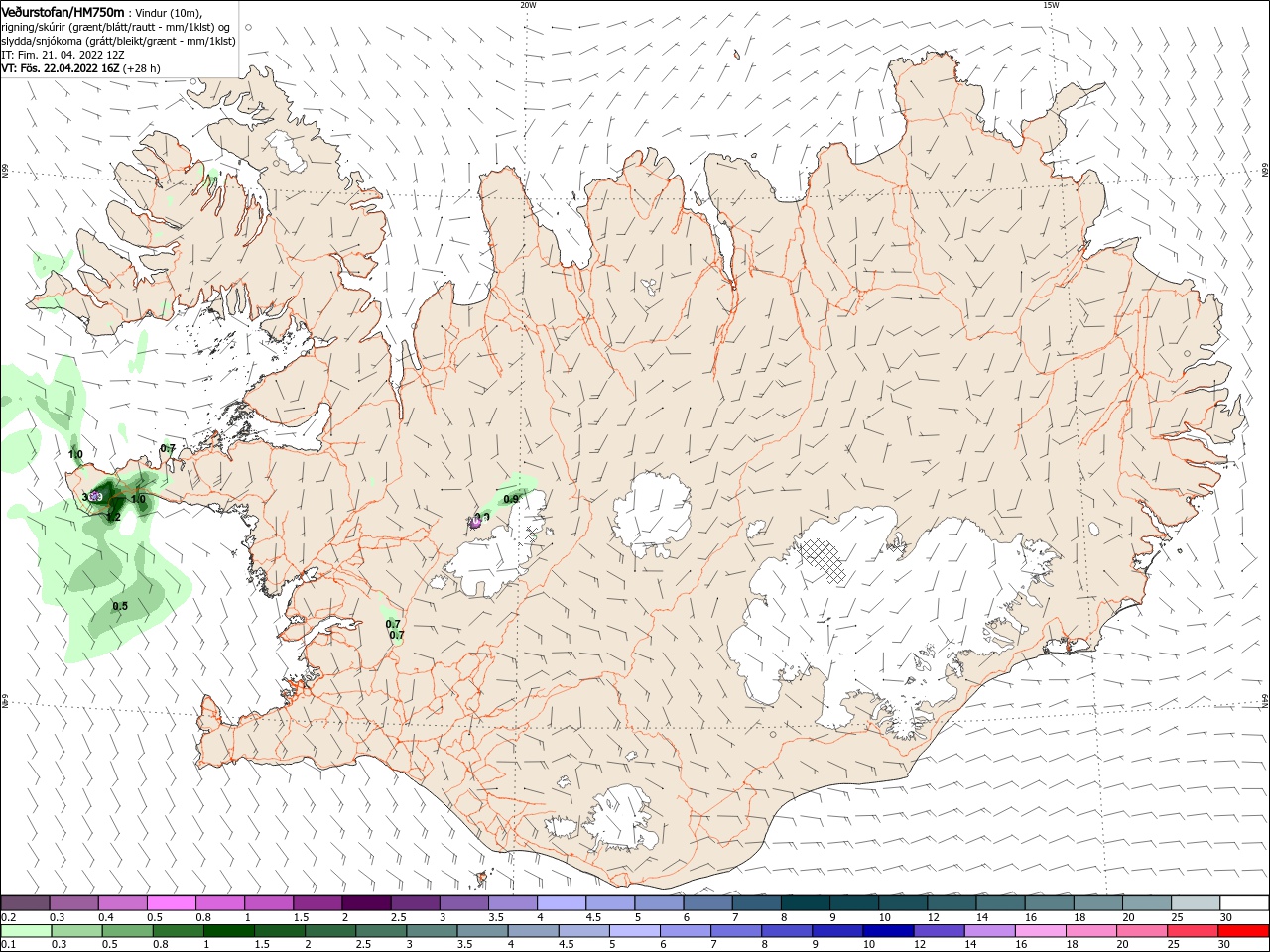This screenshot has width=1270, height=952.
Task: Select the green 0.8–1 rain legend swatch
Action: tap(178, 931)
